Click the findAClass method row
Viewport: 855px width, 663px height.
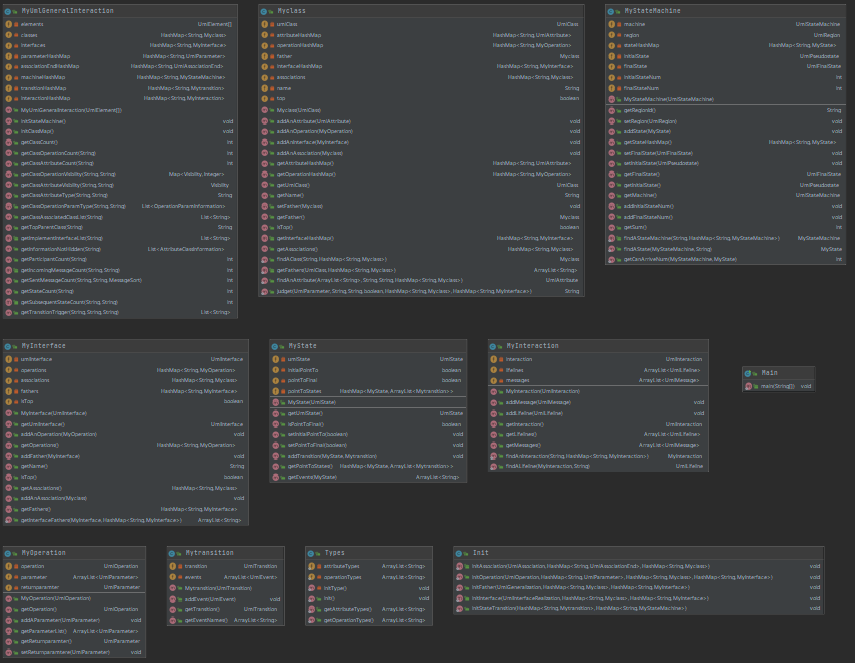point(421,260)
